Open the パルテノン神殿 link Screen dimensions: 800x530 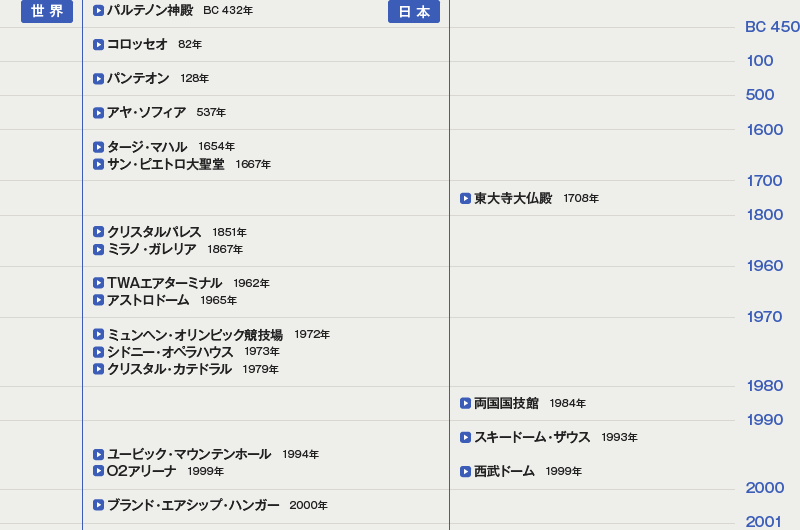[150, 10]
